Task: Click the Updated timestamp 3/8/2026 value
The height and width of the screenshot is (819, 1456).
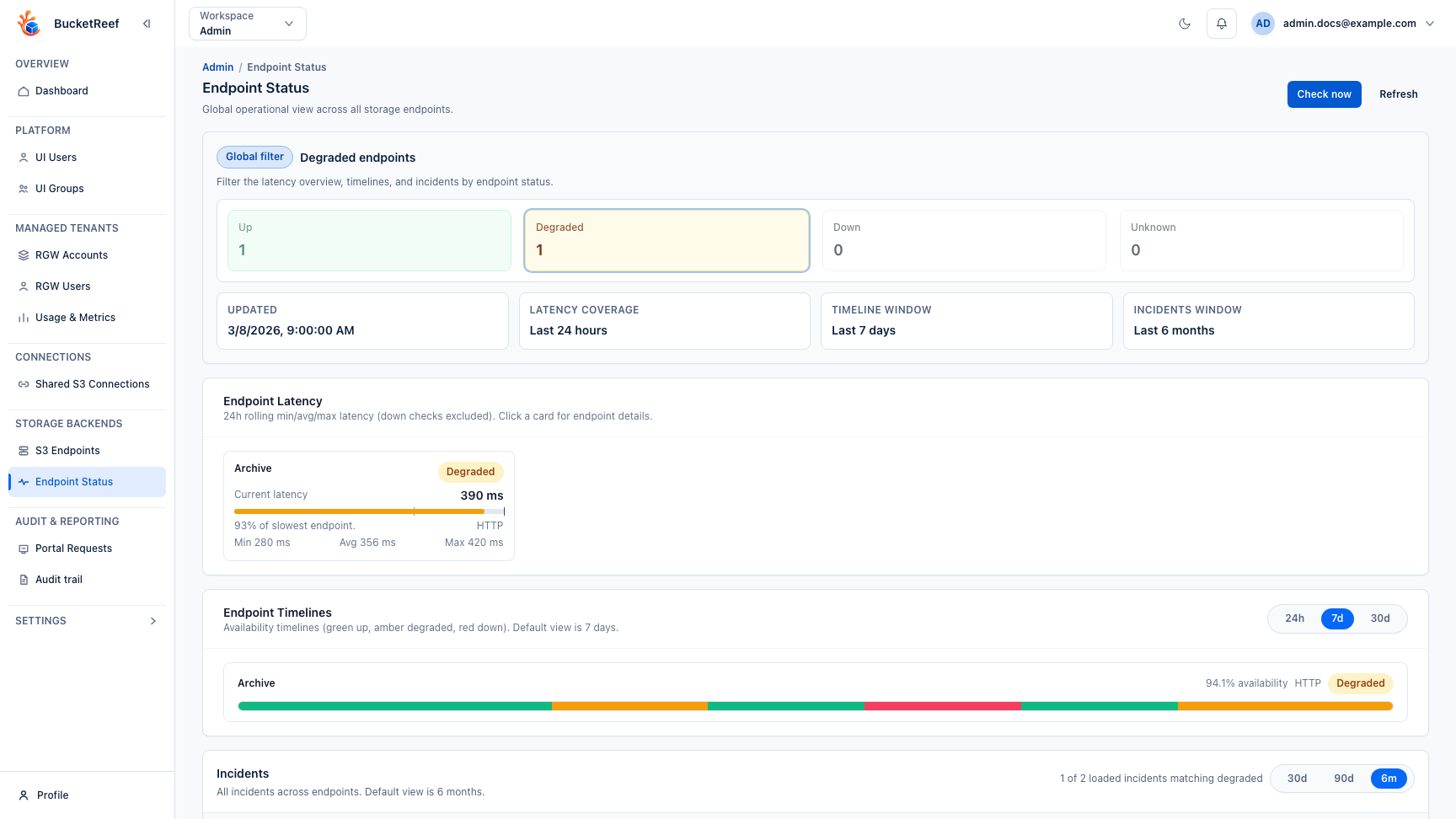Action: pyautogui.click(x=291, y=330)
